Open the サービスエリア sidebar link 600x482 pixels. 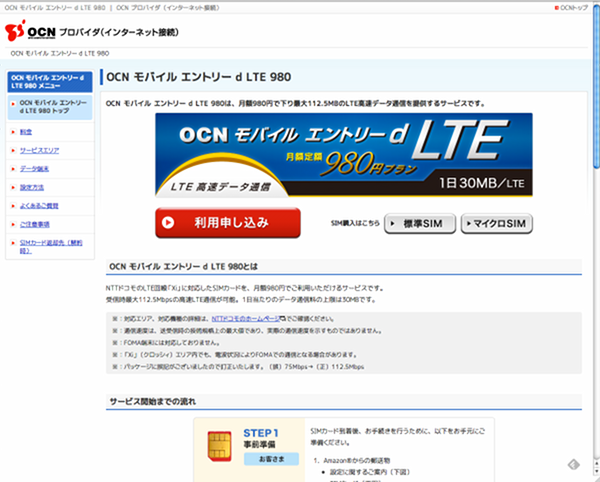(39, 150)
